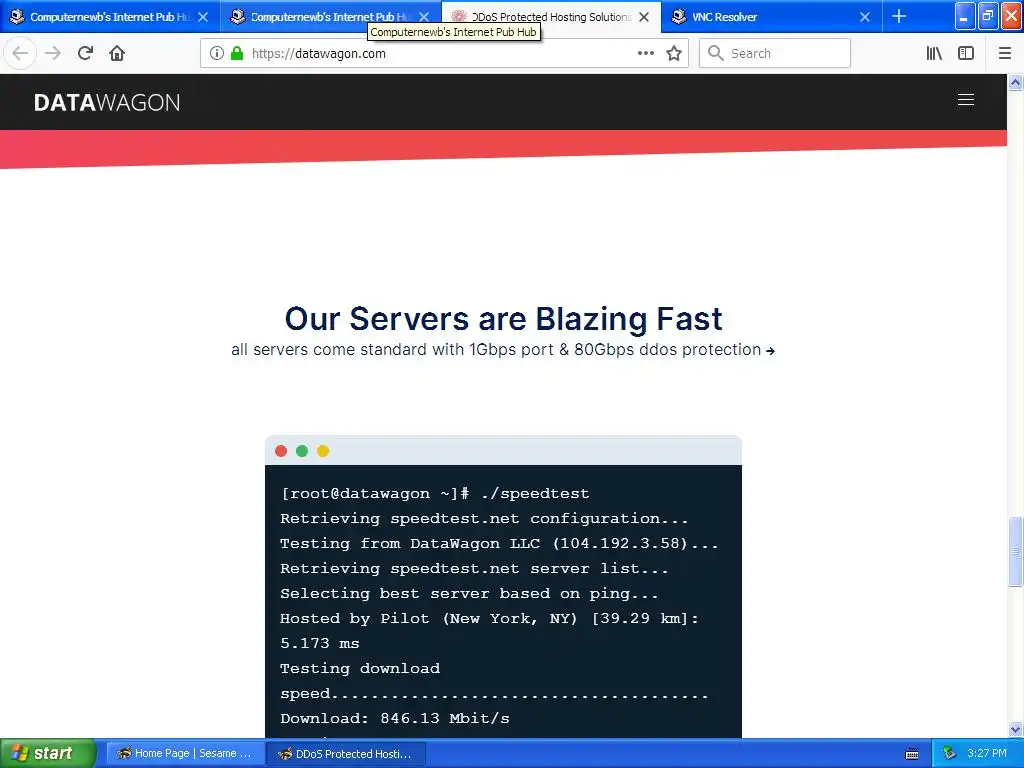This screenshot has width=1024, height=768.
Task: Reload the datawagon.com page
Action: 85,54
